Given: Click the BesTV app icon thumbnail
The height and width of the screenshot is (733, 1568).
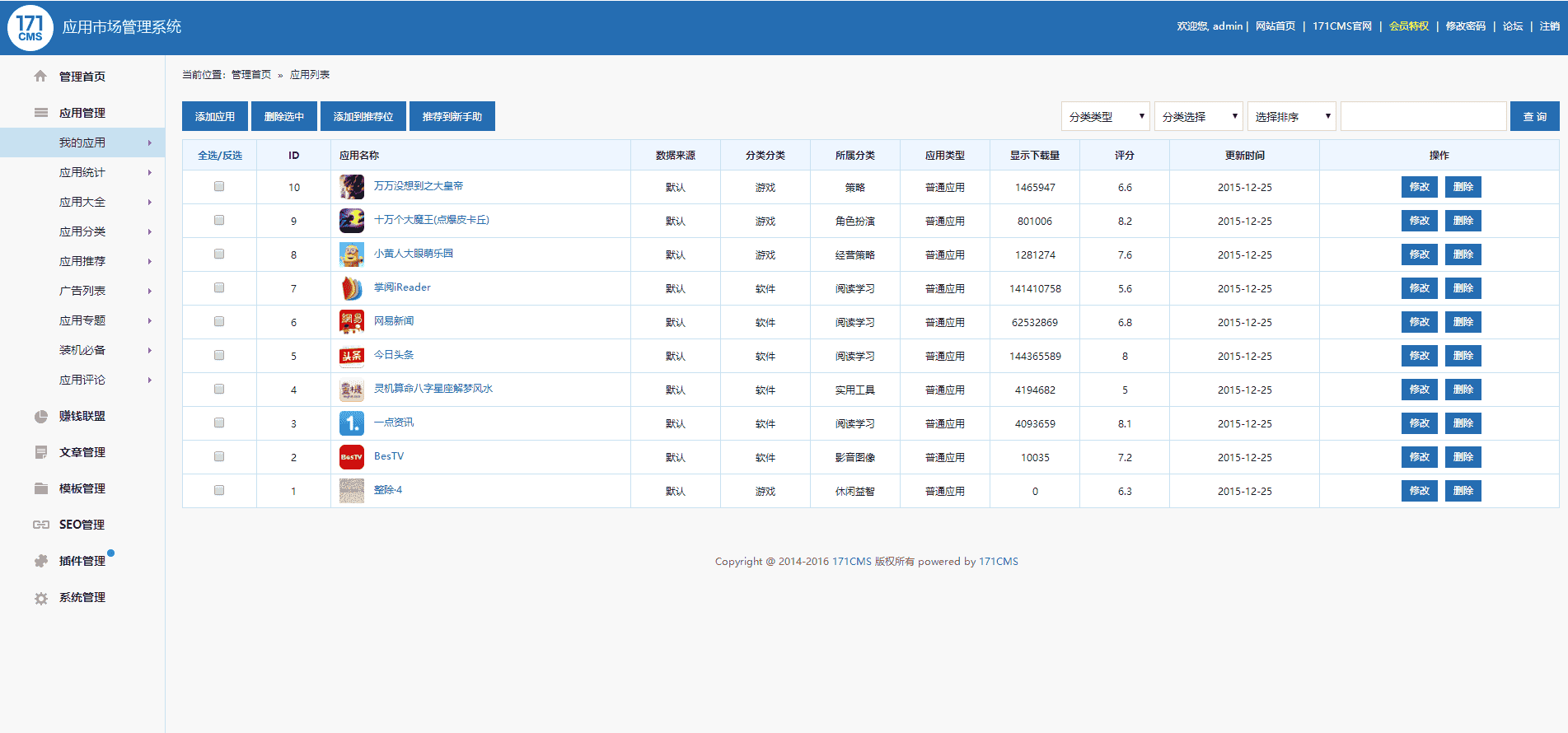Looking at the screenshot, I should coord(352,457).
